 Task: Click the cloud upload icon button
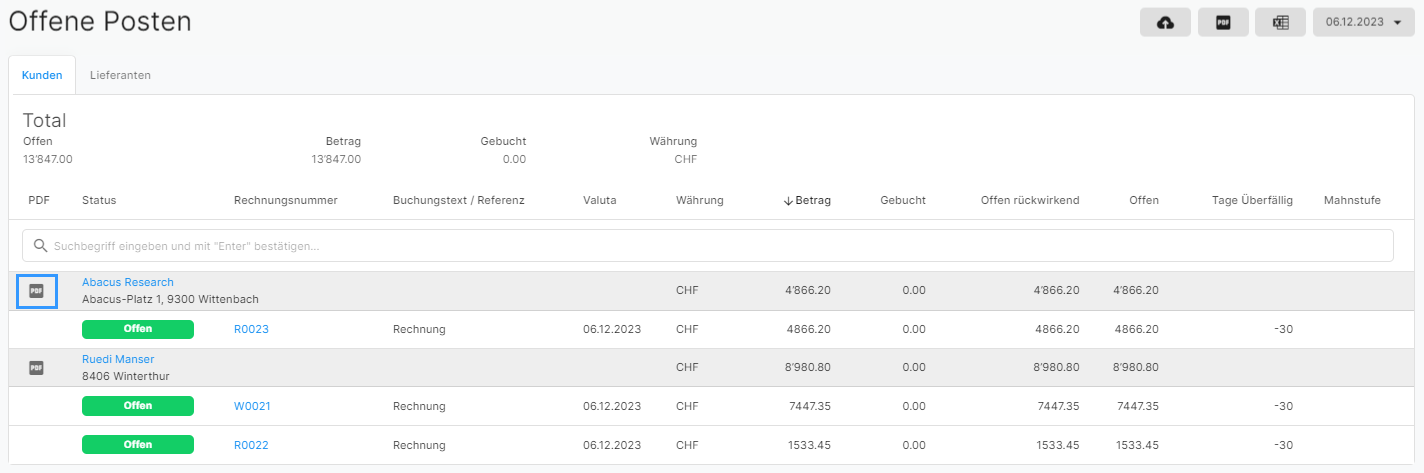click(x=1165, y=22)
